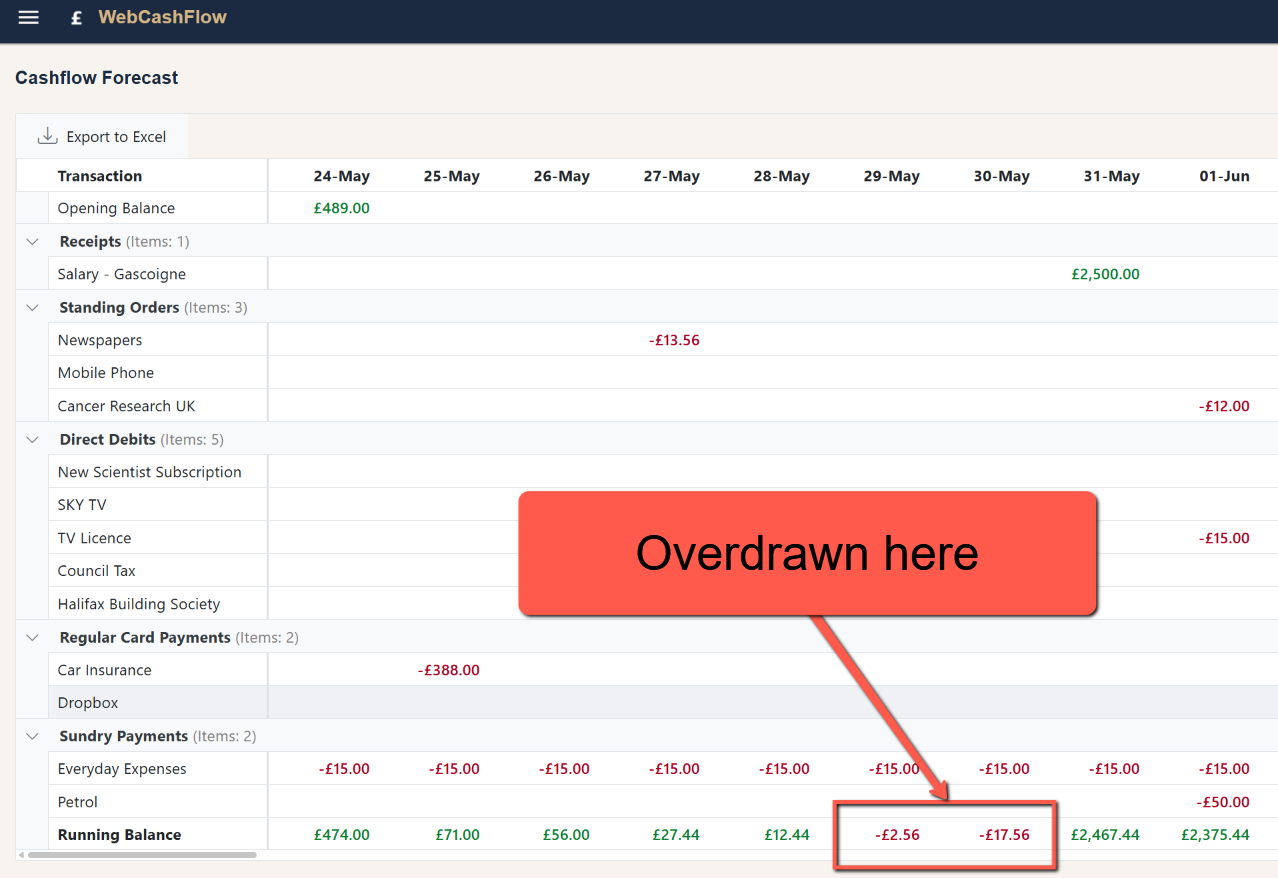Select the 28-May column header
Image resolution: width=1278 pixels, height=878 pixels.
click(x=781, y=176)
